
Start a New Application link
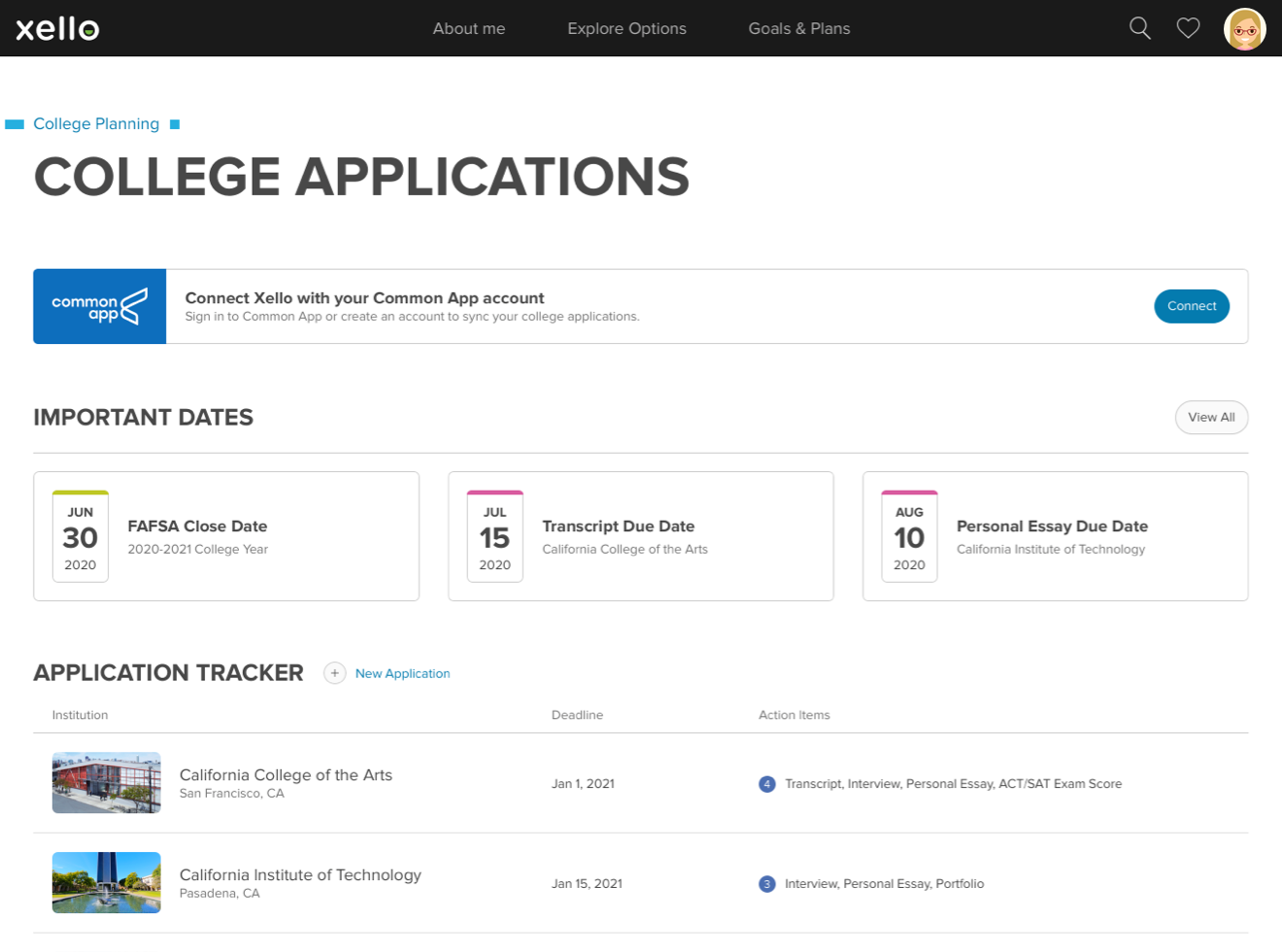click(x=402, y=673)
